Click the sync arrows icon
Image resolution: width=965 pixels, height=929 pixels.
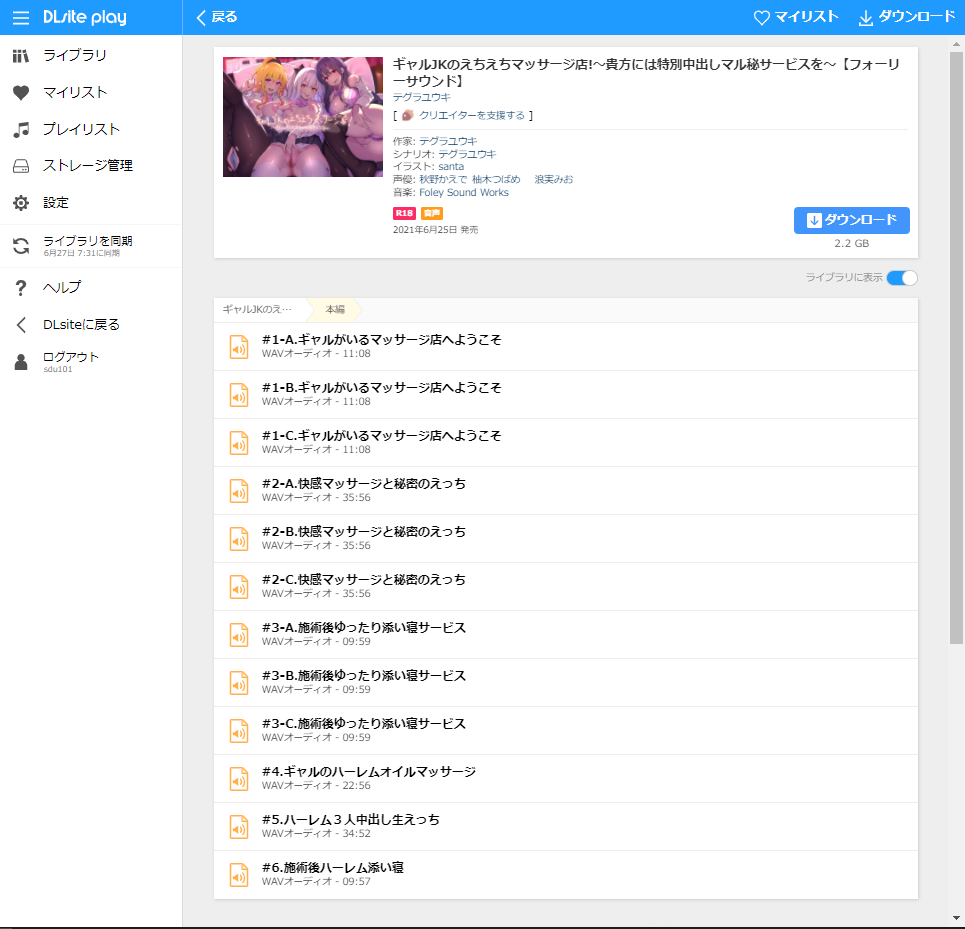click(21, 246)
